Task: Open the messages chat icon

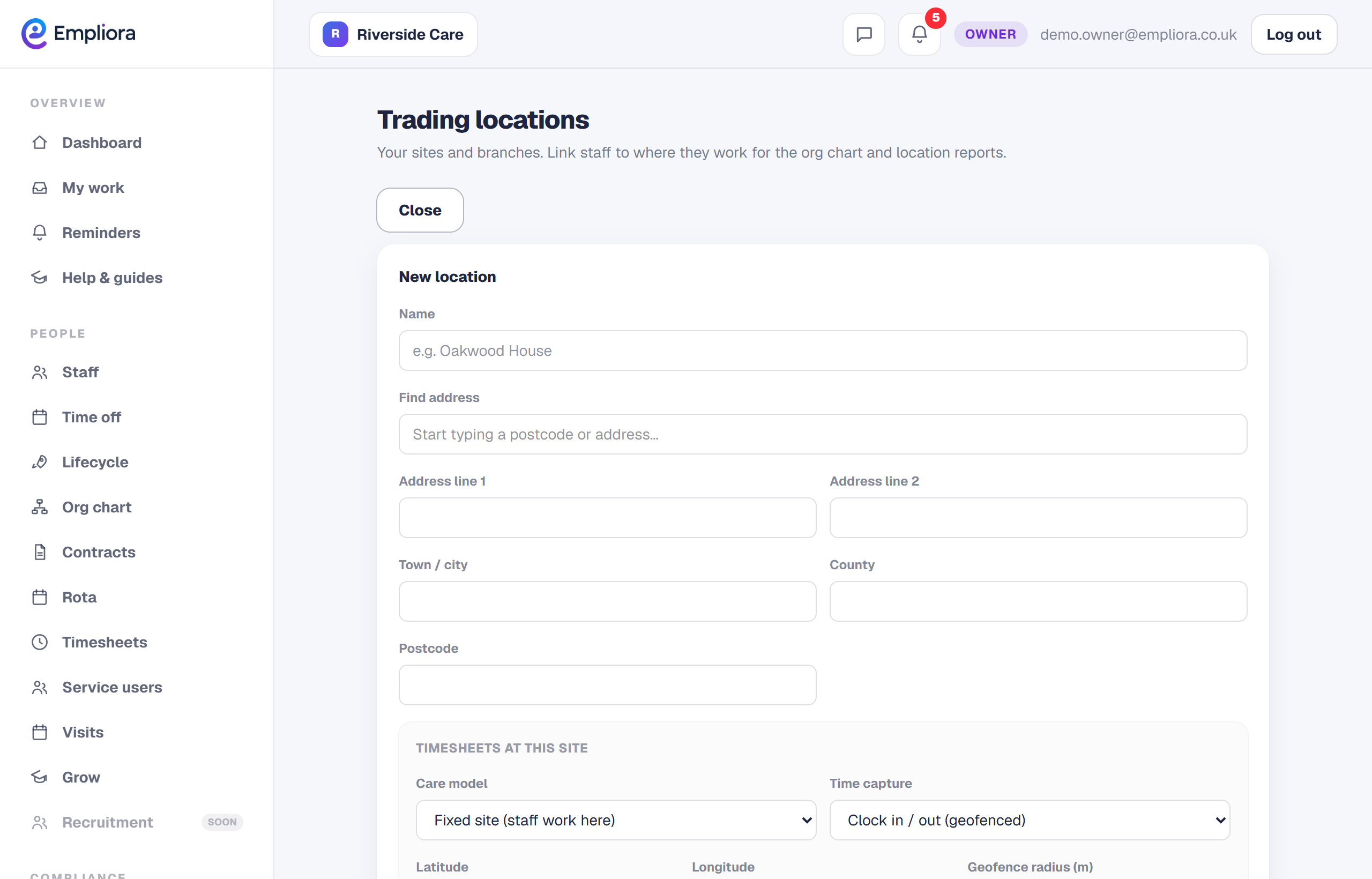Action: coord(863,34)
